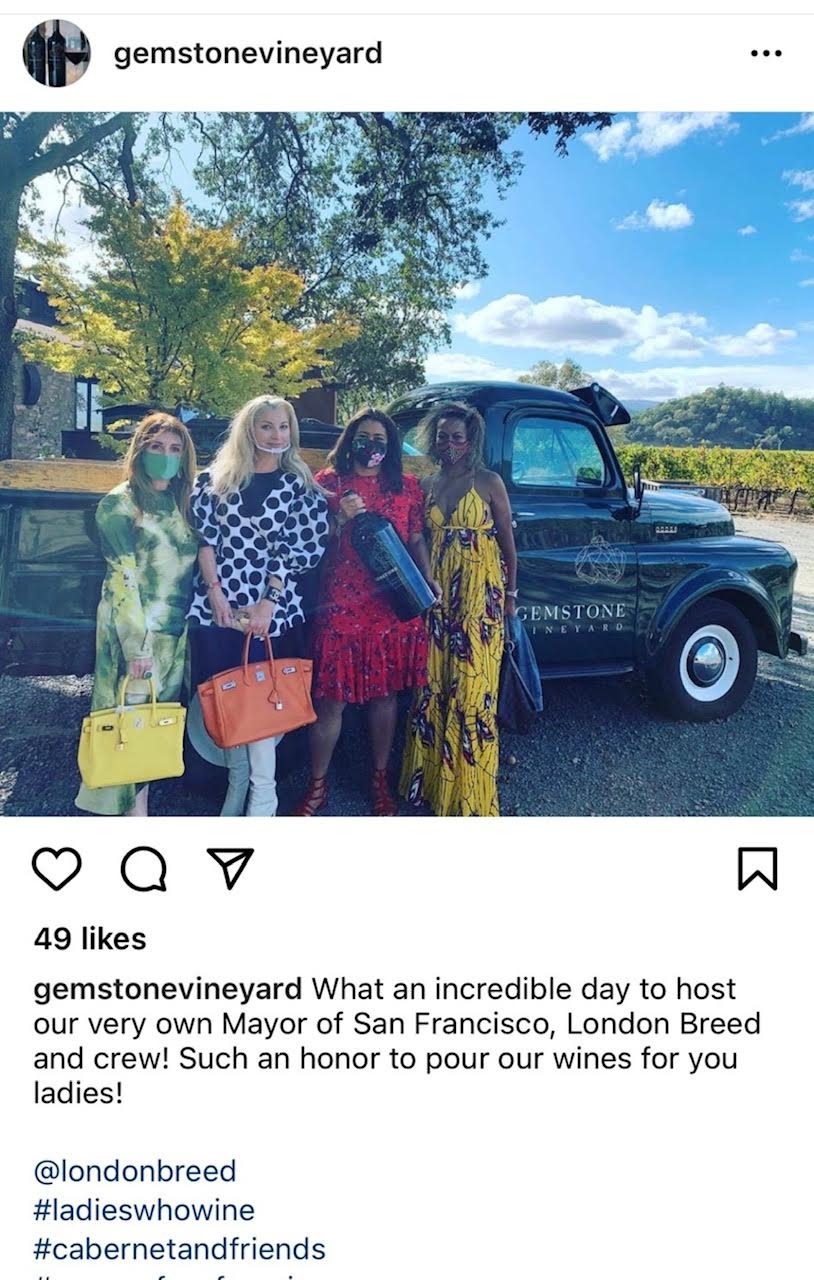View the 49 likes list
The height and width of the screenshot is (1280, 814).
pos(90,938)
